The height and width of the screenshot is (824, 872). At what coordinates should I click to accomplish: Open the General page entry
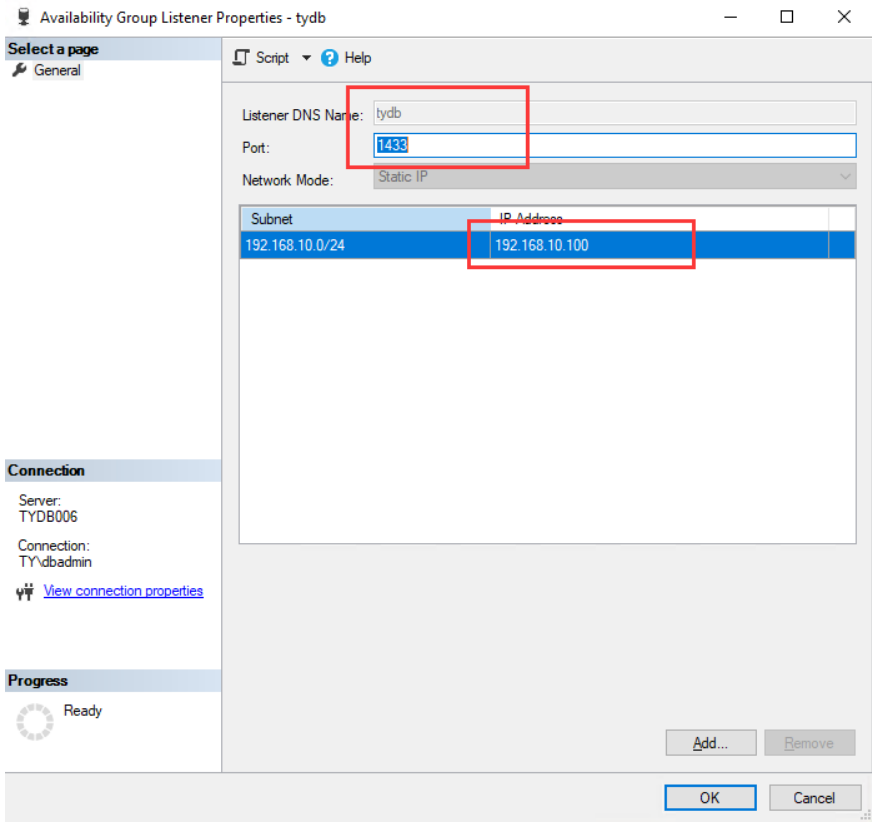[x=57, y=70]
